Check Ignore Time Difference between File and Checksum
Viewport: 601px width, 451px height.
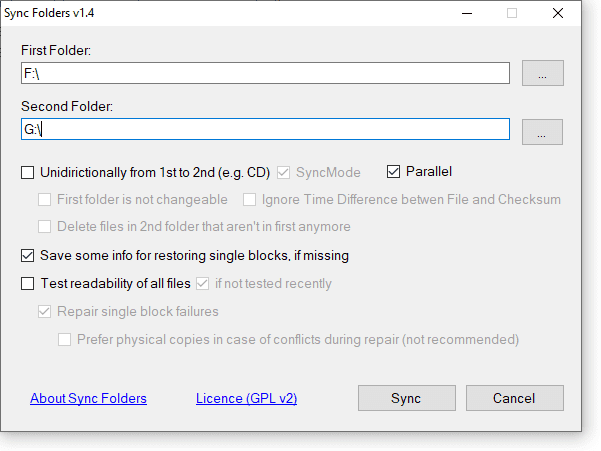click(249, 199)
